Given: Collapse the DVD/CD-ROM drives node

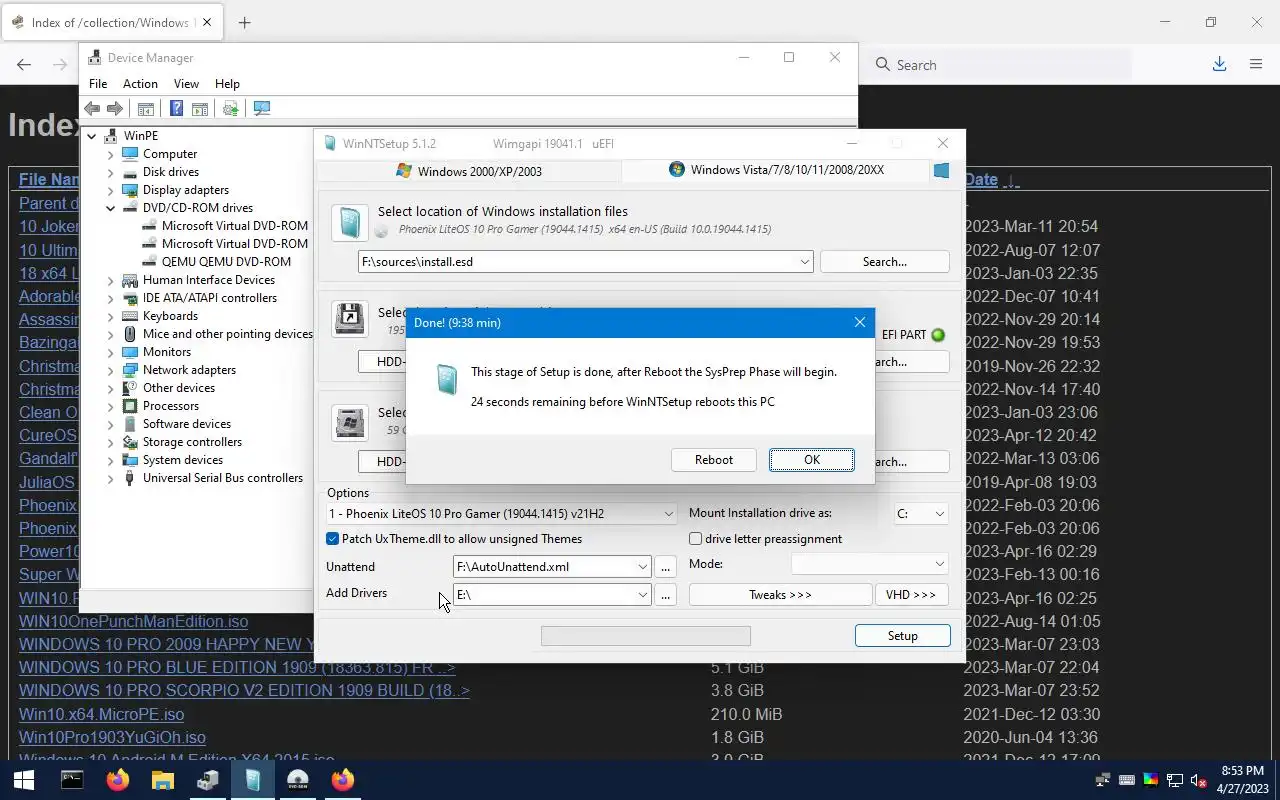Looking at the screenshot, I should pyautogui.click(x=111, y=208).
